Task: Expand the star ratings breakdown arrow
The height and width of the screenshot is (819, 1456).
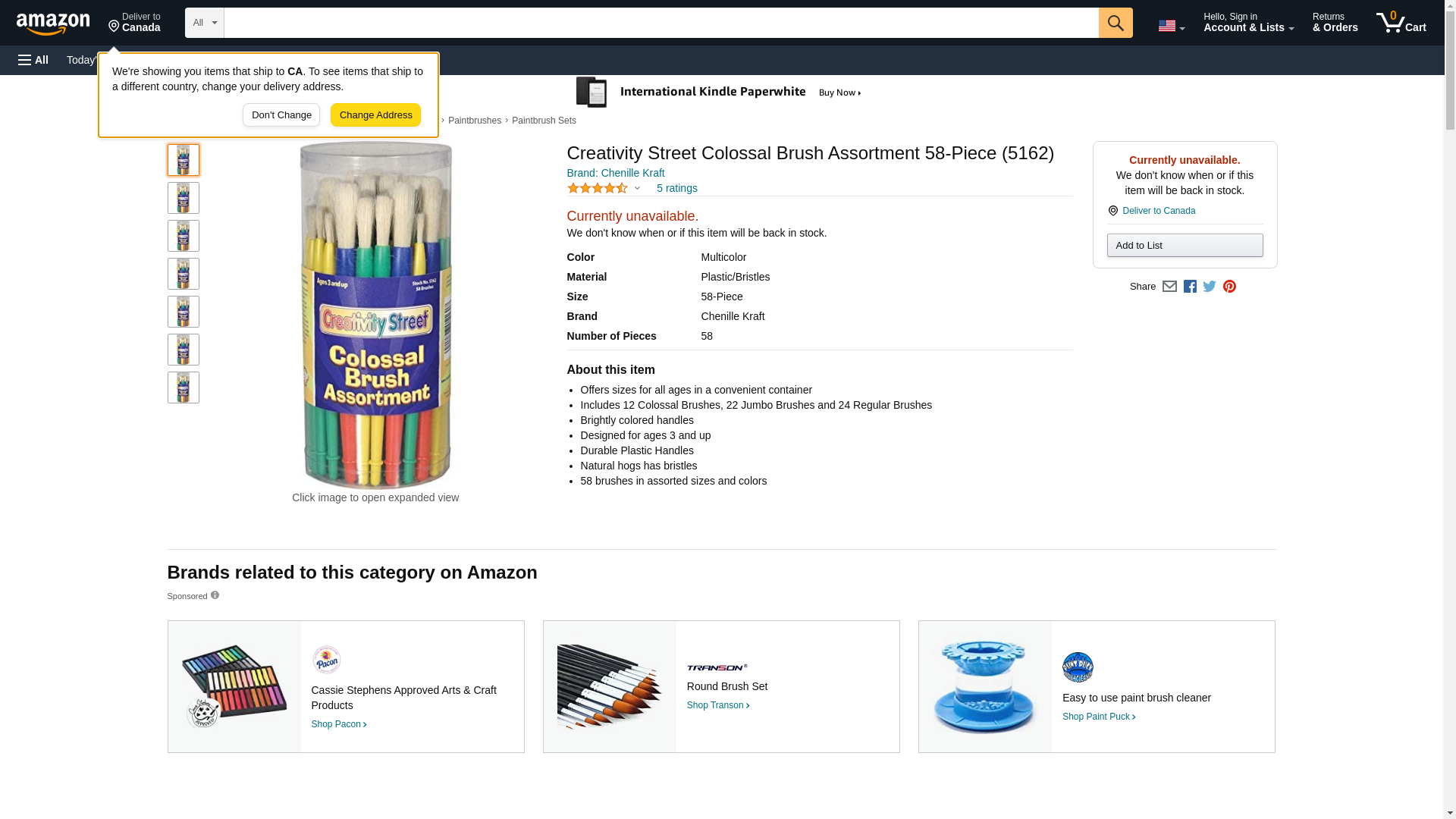Action: pos(637,188)
